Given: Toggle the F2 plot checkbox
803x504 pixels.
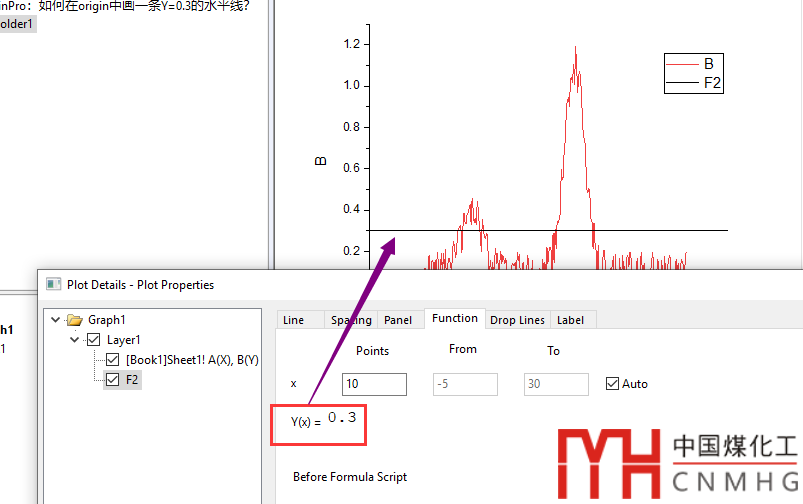Looking at the screenshot, I should pyautogui.click(x=113, y=379).
